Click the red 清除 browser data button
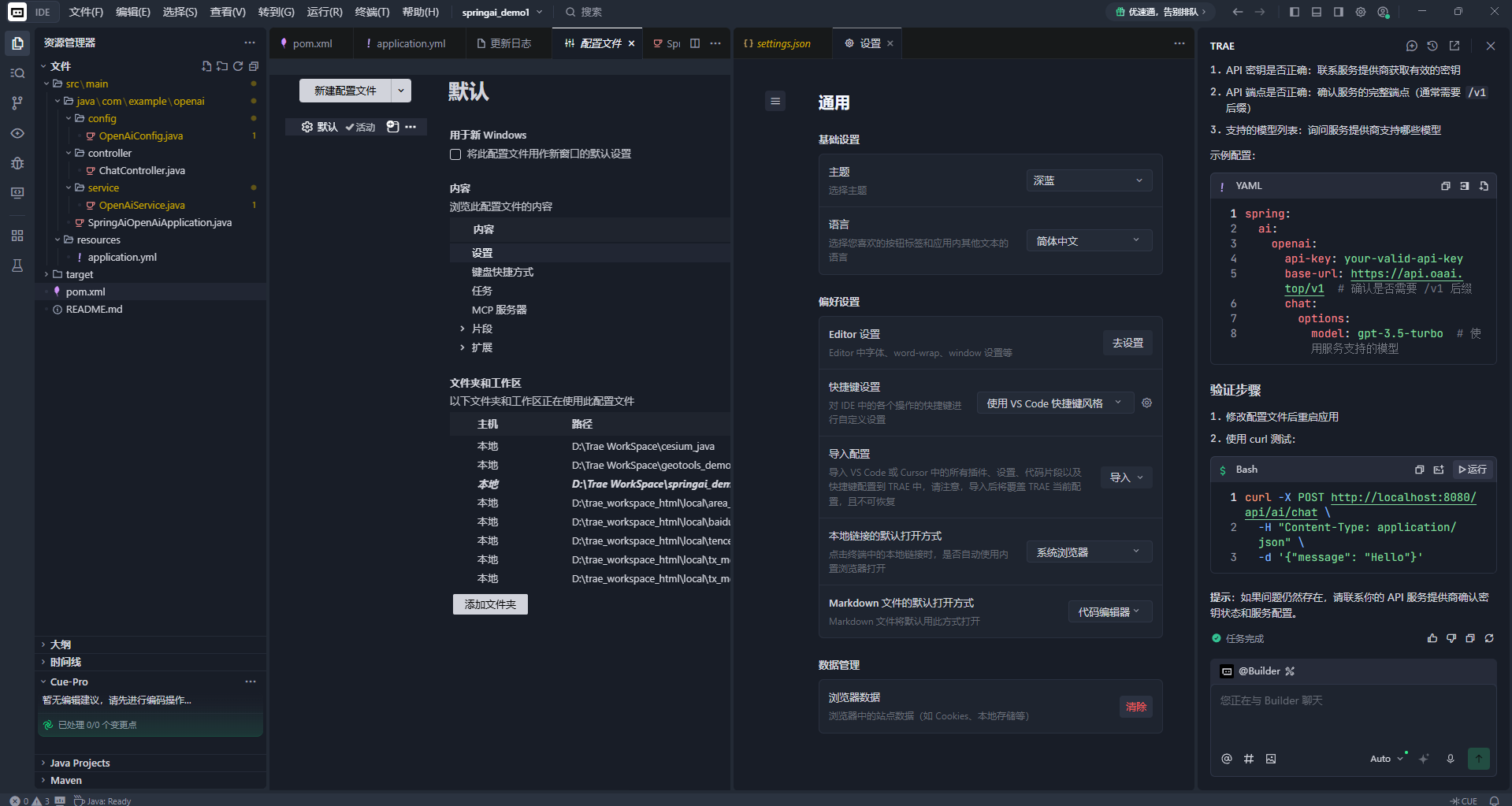 tap(1136, 707)
